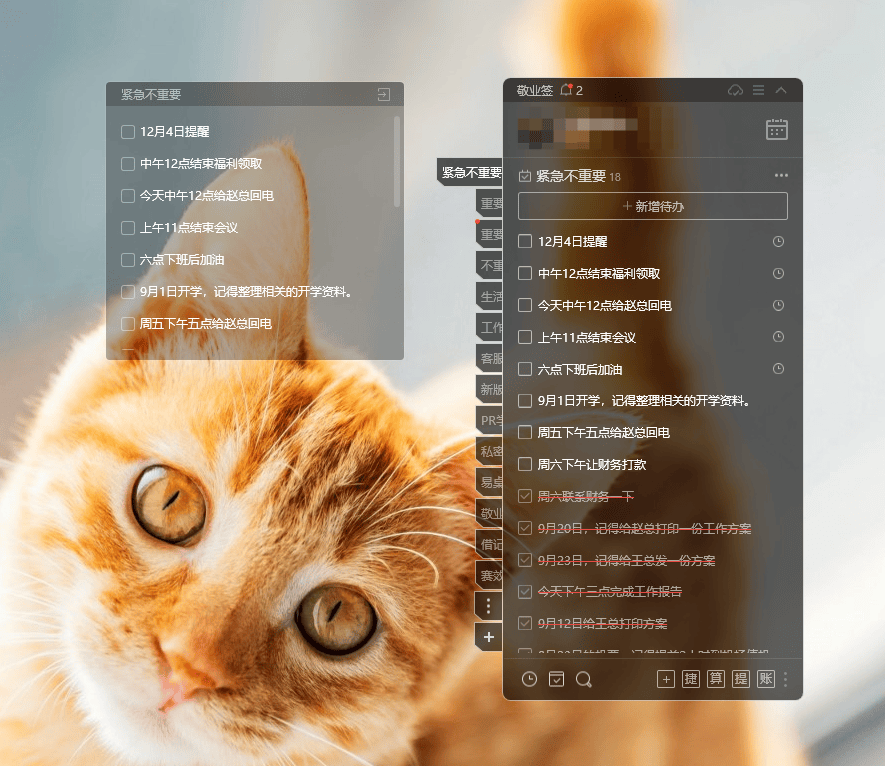Open the search magnifier icon

tap(584, 680)
